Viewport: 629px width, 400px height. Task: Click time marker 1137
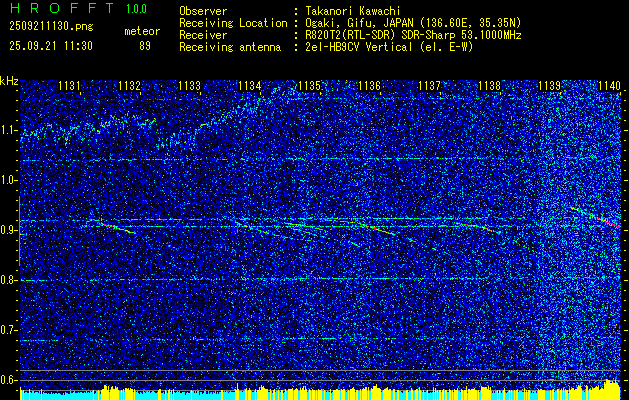pyautogui.click(x=429, y=85)
